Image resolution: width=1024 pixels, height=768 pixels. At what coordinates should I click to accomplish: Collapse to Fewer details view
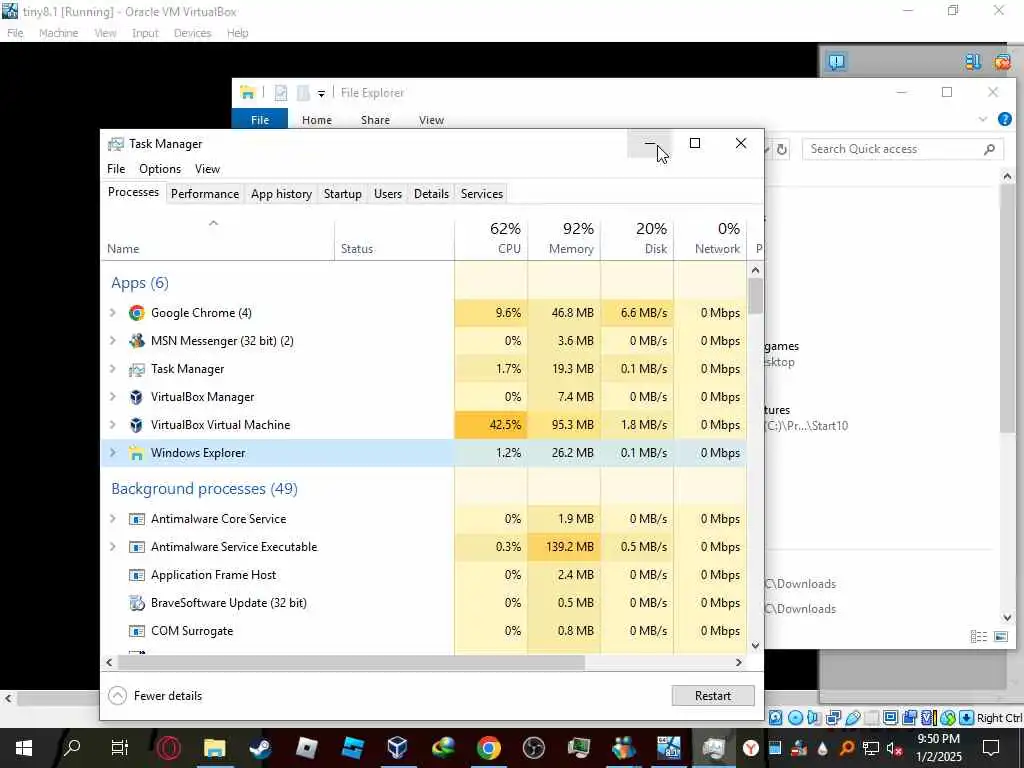click(x=155, y=696)
